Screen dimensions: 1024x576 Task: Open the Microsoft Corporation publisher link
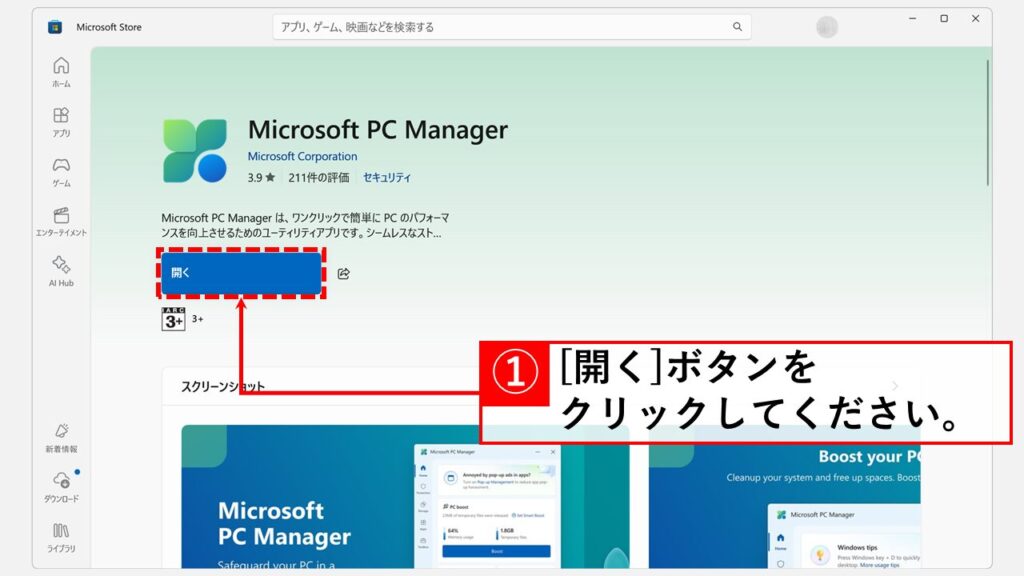click(302, 157)
